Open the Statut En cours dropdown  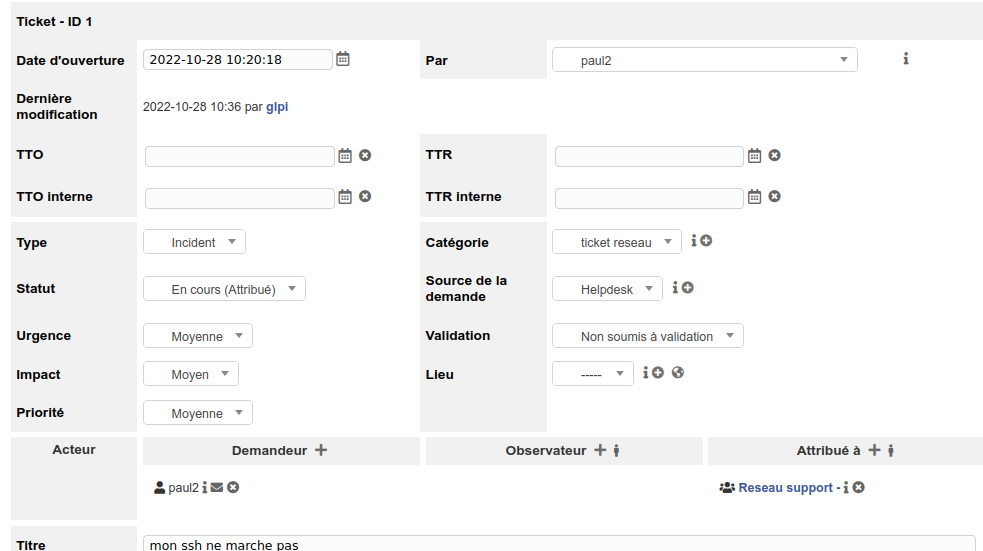224,289
